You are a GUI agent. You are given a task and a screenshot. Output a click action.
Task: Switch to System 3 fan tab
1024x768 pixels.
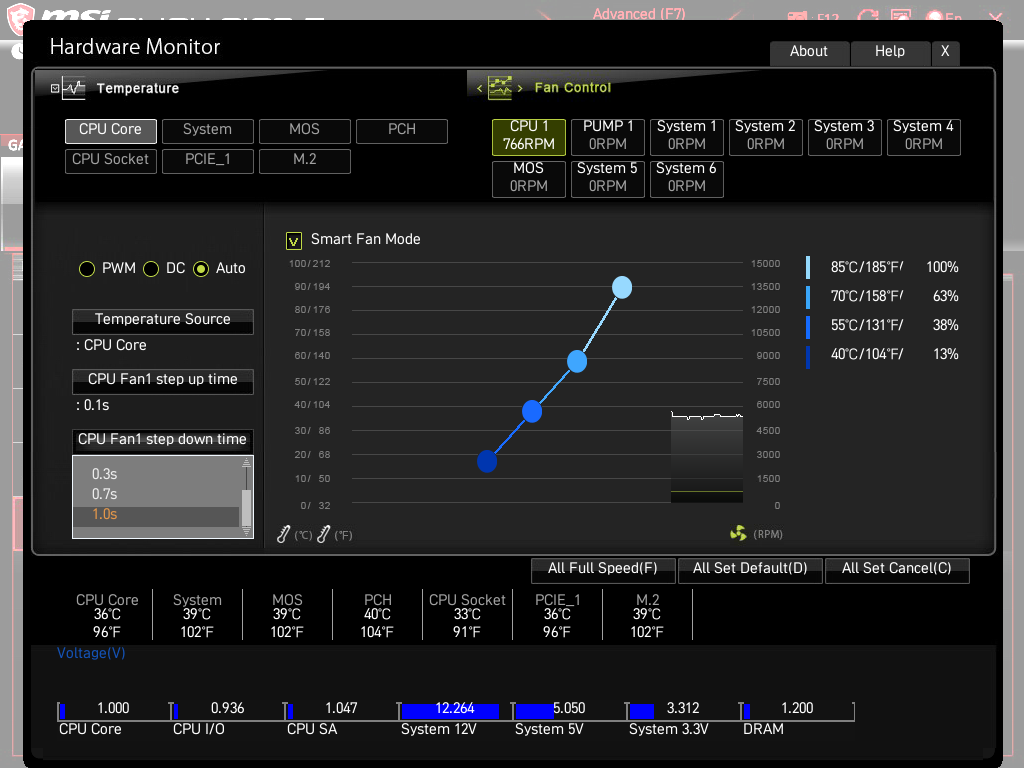pyautogui.click(x=844, y=136)
